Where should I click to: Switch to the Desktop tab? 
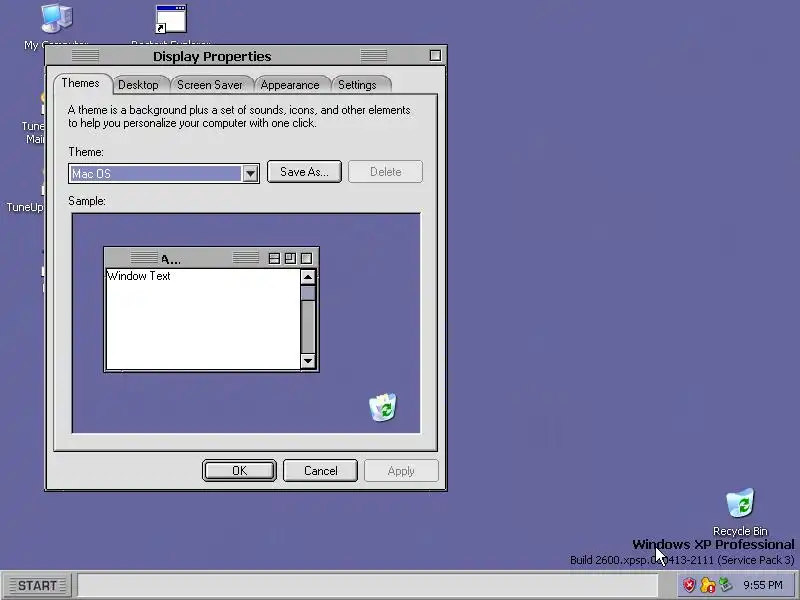(x=138, y=85)
